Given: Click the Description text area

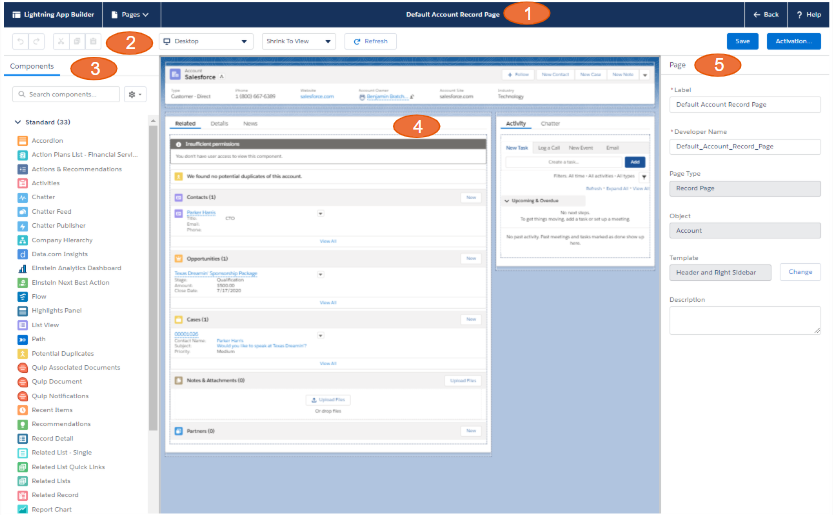Looking at the screenshot, I should [745, 320].
